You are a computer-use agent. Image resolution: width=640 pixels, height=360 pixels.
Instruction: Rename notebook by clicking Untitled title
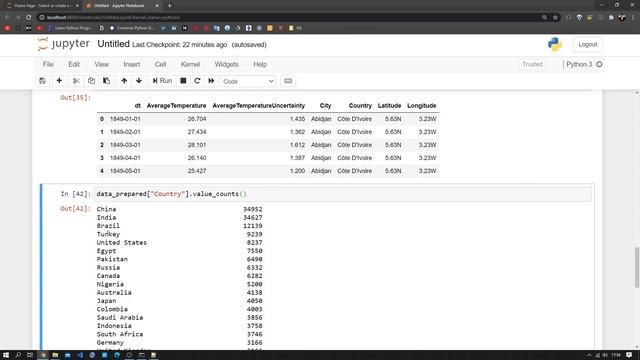[x=113, y=44]
